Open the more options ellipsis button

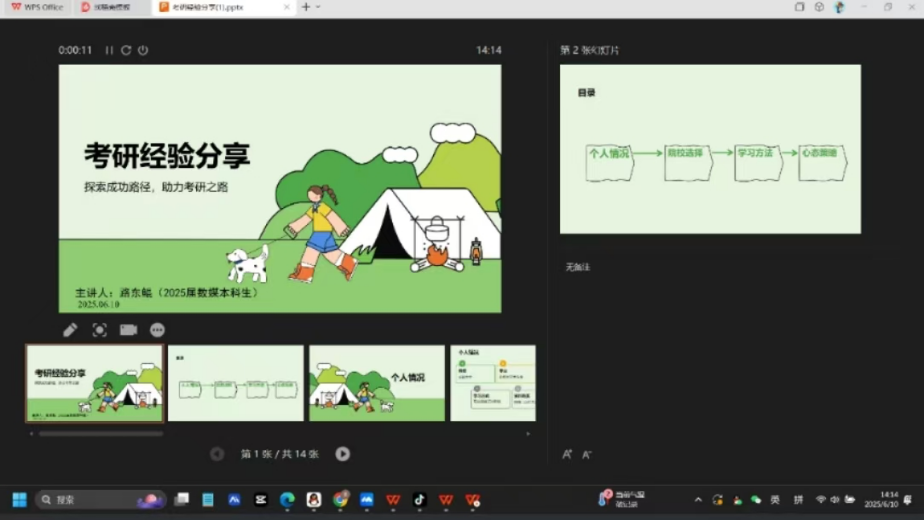click(x=157, y=330)
